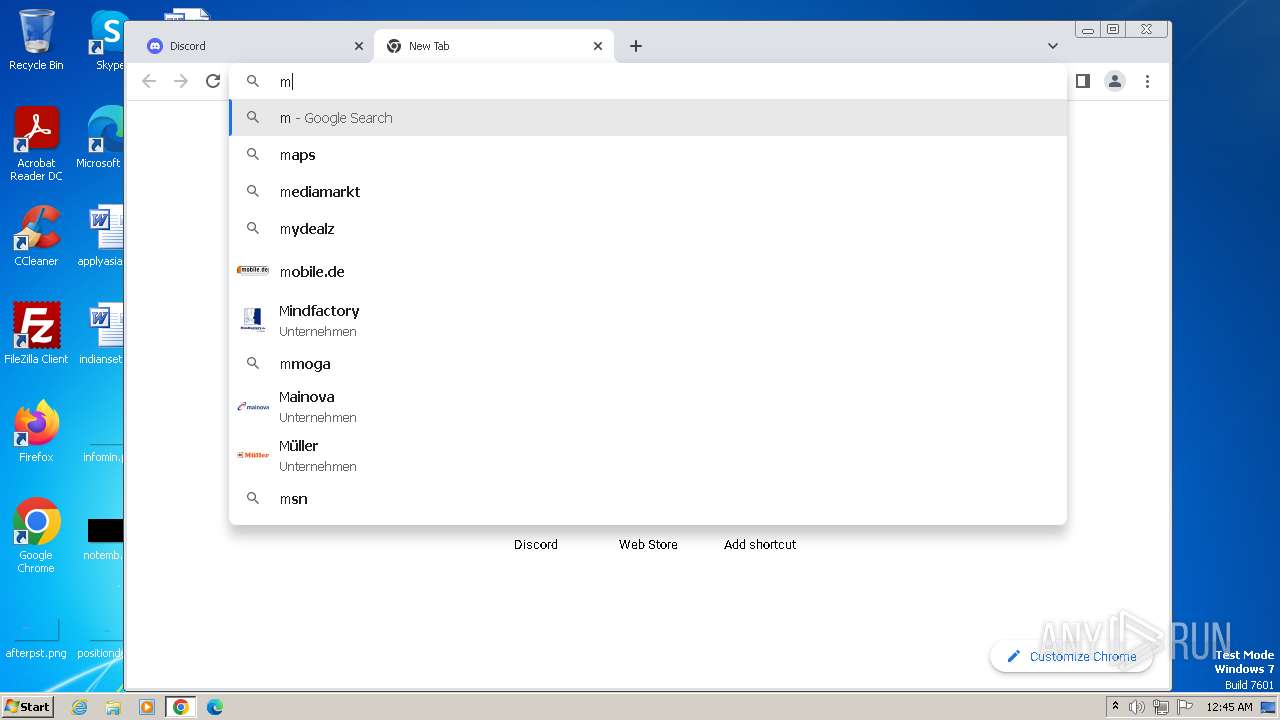Open applyasia Word document on desktop

(x=102, y=237)
